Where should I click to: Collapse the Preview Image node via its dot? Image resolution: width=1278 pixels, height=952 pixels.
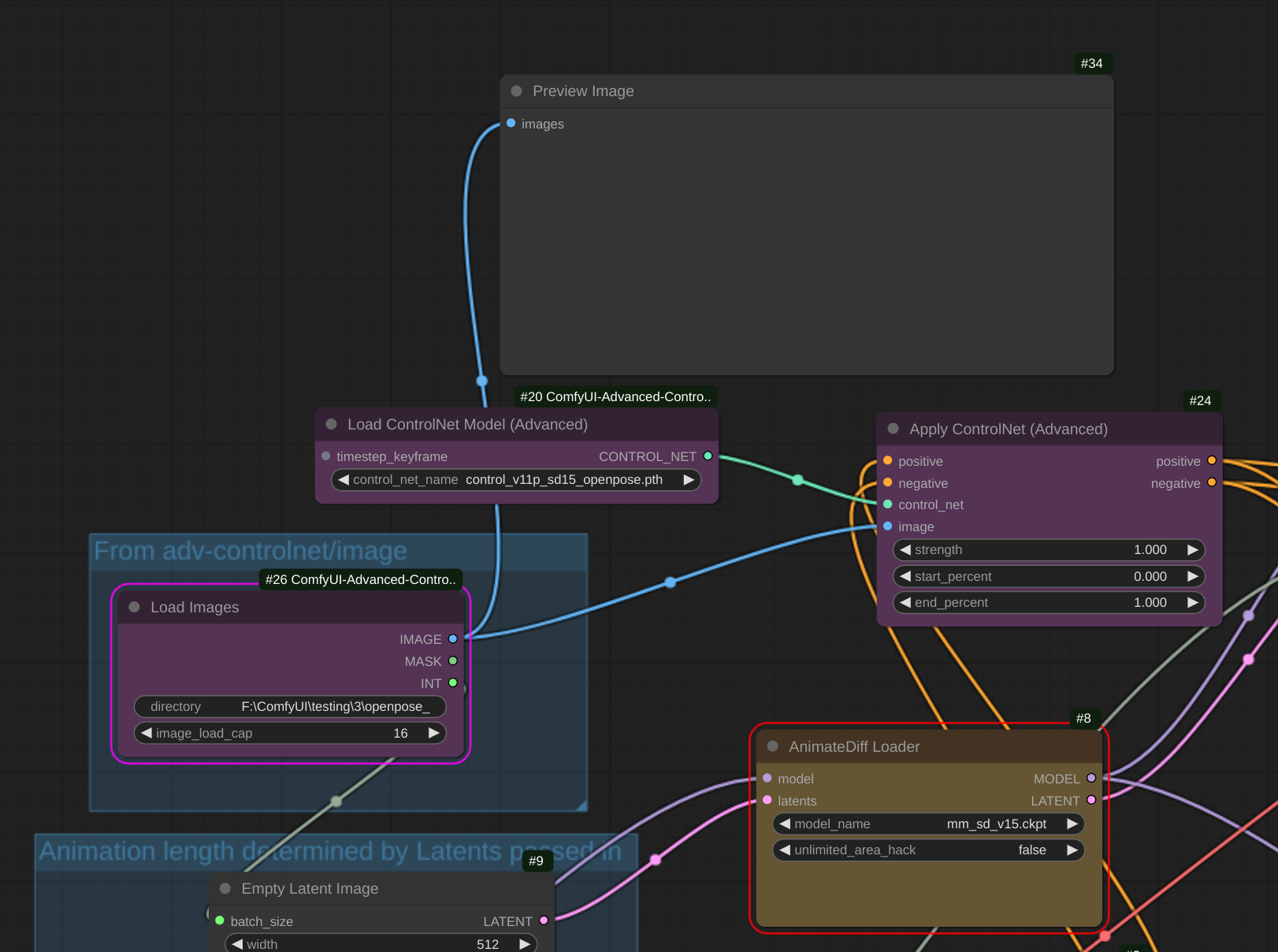pyautogui.click(x=516, y=91)
